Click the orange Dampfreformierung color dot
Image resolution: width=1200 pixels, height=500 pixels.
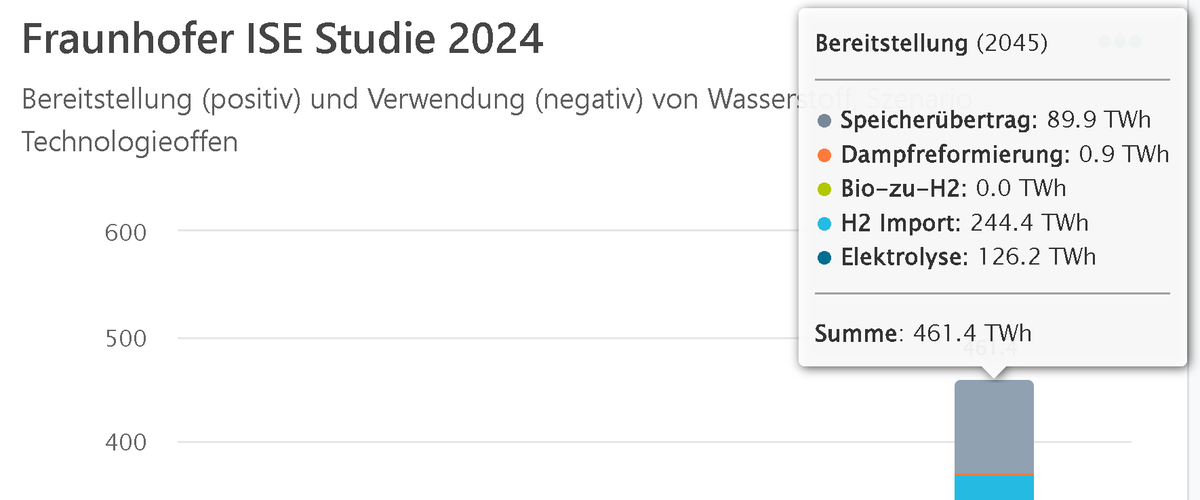tap(825, 155)
